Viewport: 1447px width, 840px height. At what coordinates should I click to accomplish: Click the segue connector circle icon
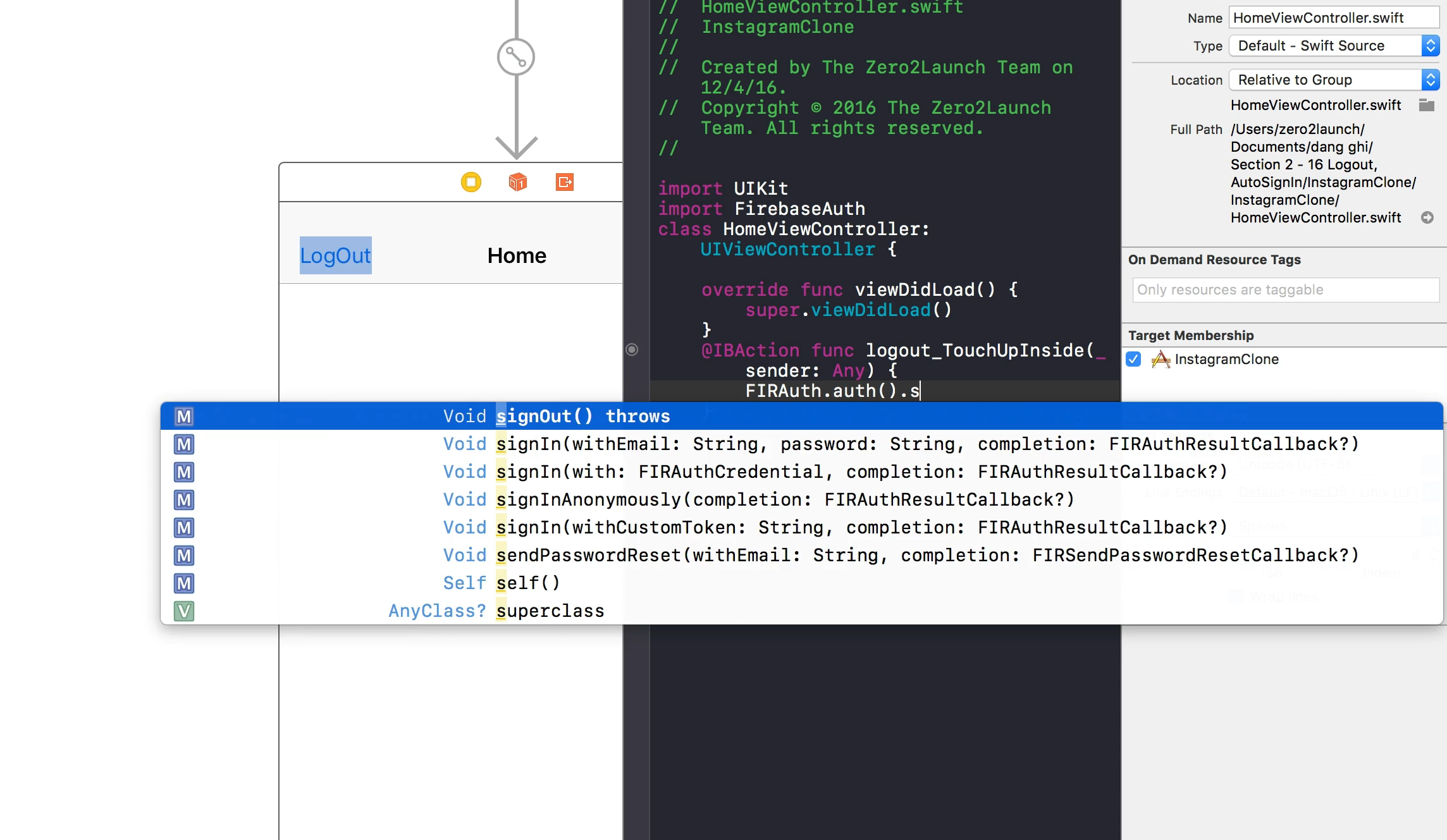516,58
